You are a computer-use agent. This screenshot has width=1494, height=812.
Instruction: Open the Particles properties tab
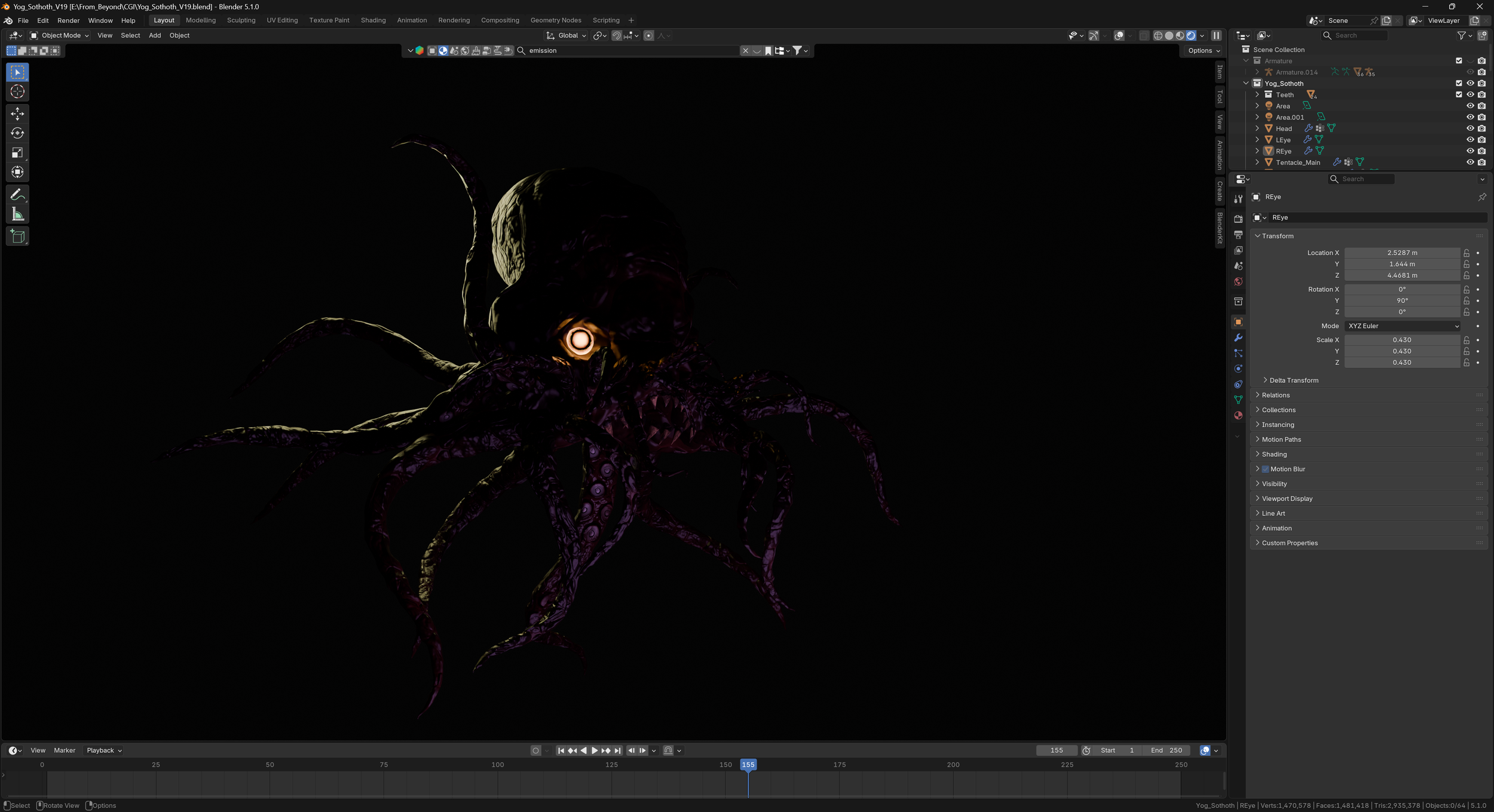1238,353
